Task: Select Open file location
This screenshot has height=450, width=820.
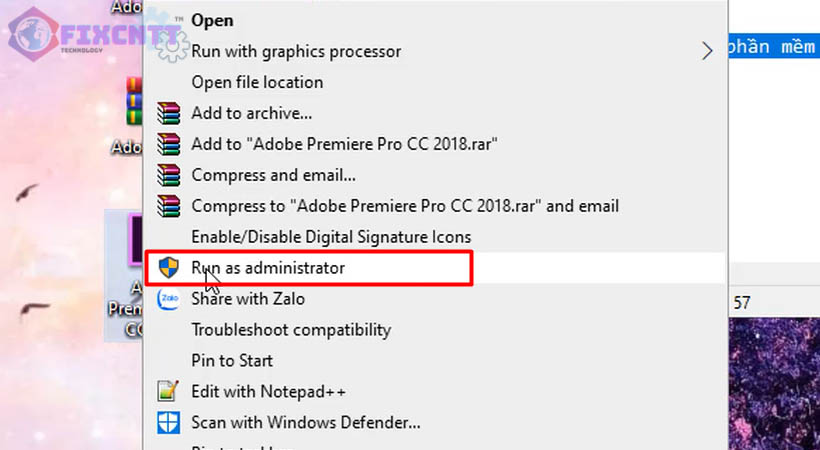Action: [x=257, y=82]
